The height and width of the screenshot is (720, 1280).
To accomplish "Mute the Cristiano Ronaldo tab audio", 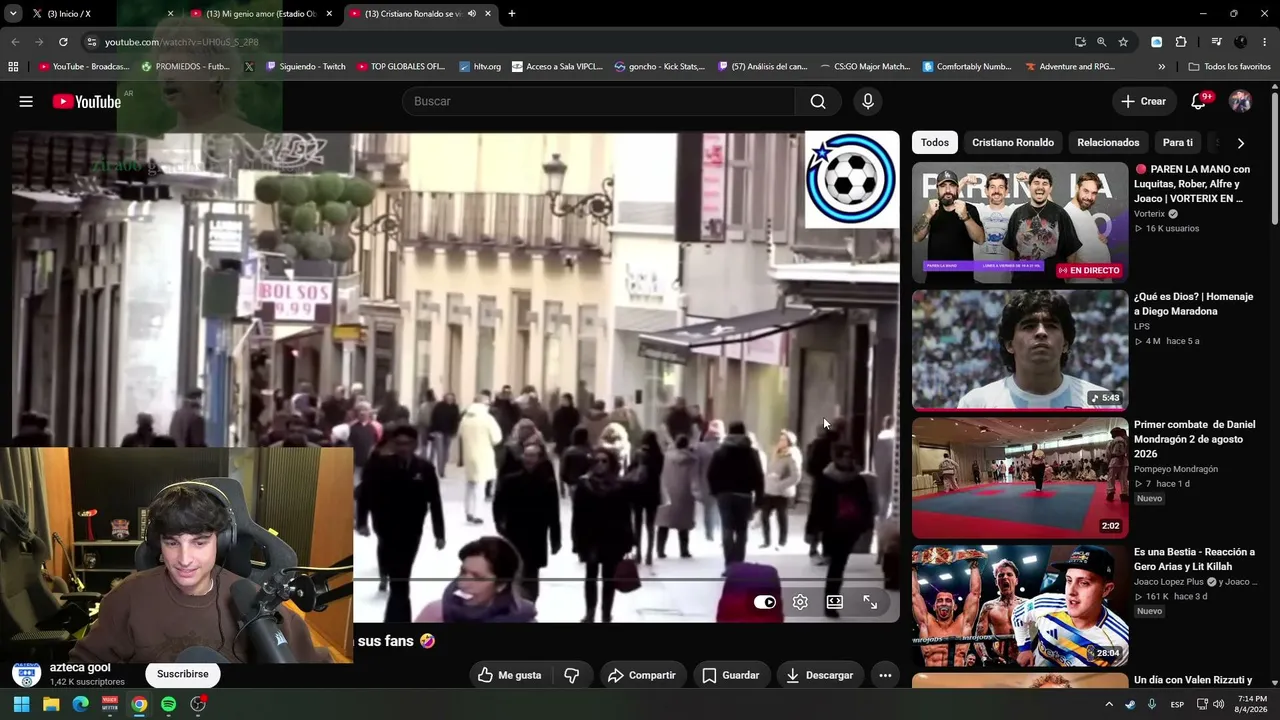I will click(472, 14).
